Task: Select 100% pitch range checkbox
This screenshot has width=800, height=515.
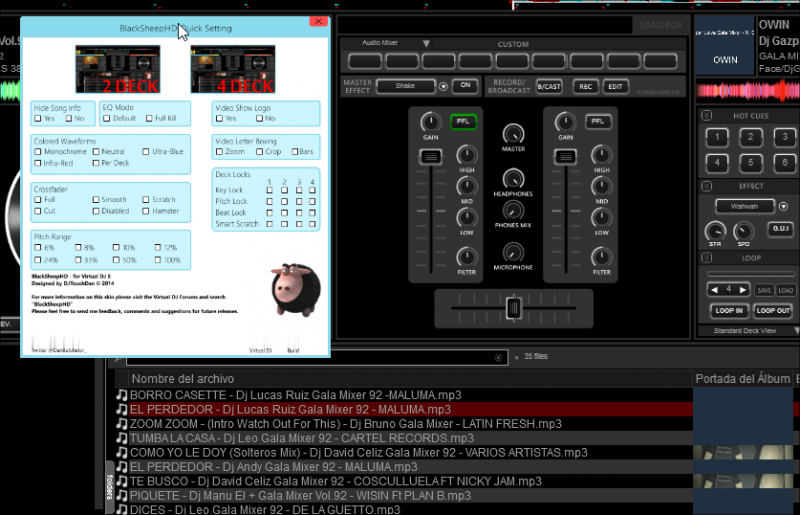Action: (158, 260)
